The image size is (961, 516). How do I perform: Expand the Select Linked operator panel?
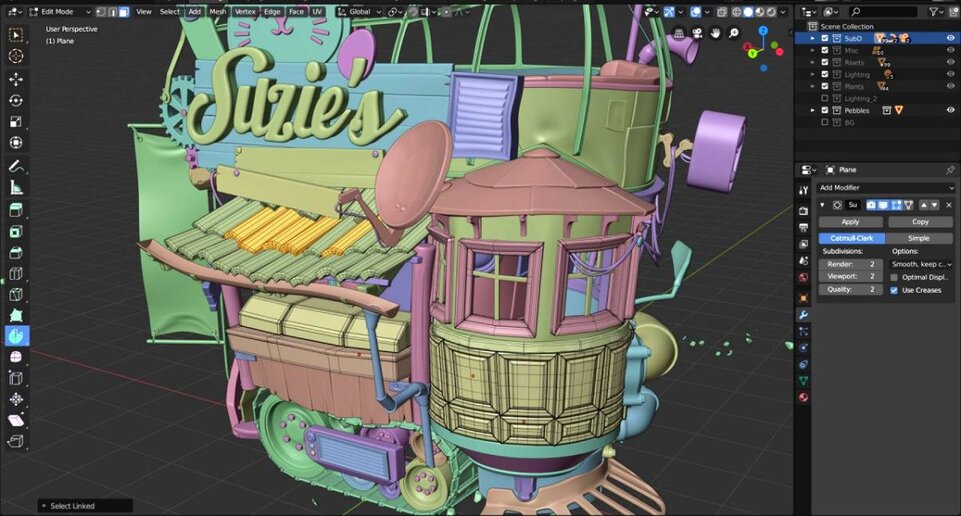(44, 506)
